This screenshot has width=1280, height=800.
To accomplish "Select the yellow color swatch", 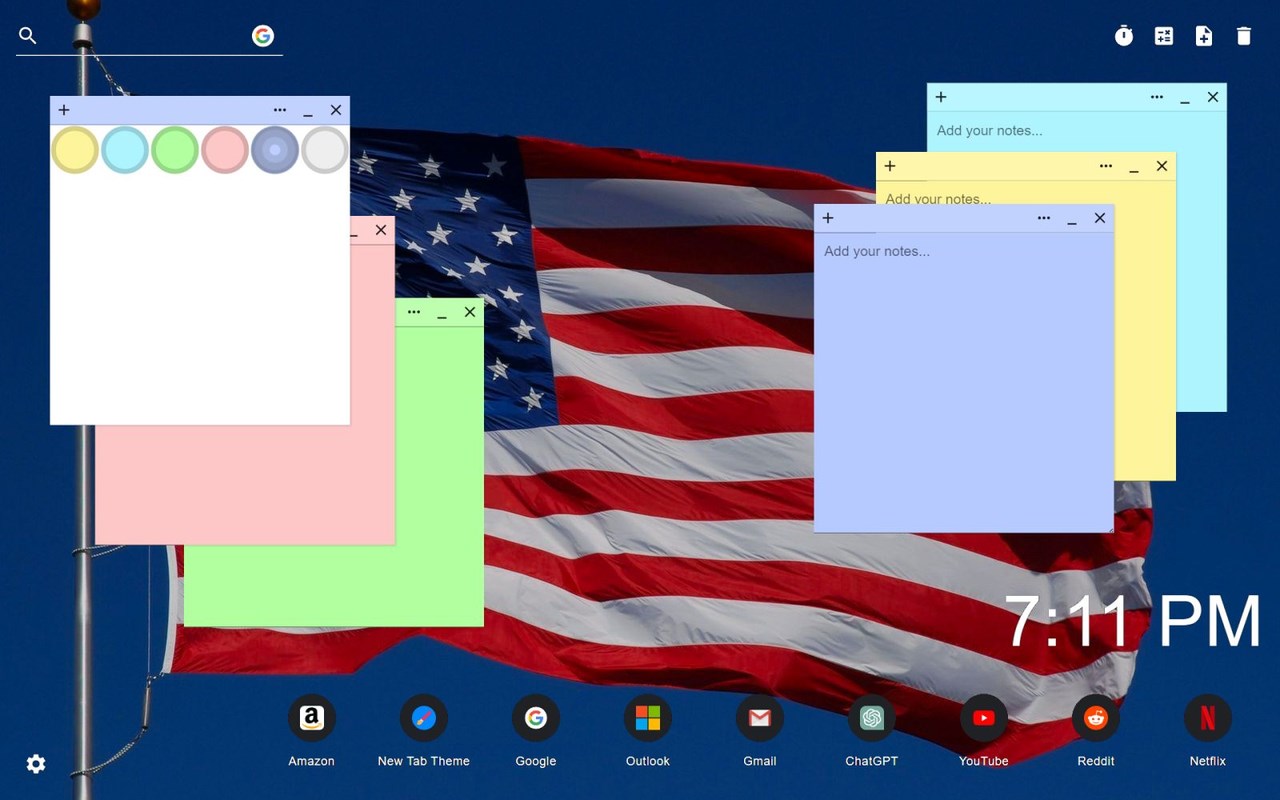I will click(x=75, y=150).
